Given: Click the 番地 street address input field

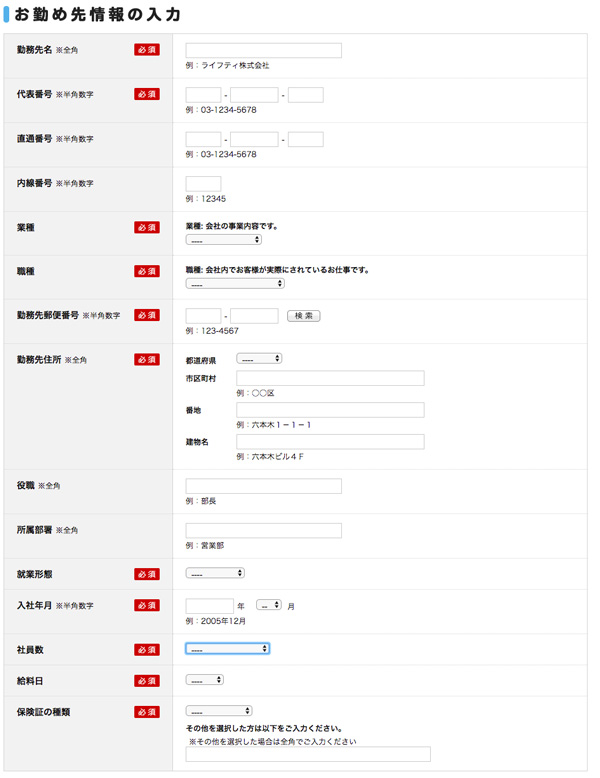Looking at the screenshot, I should pyautogui.click(x=330, y=410).
